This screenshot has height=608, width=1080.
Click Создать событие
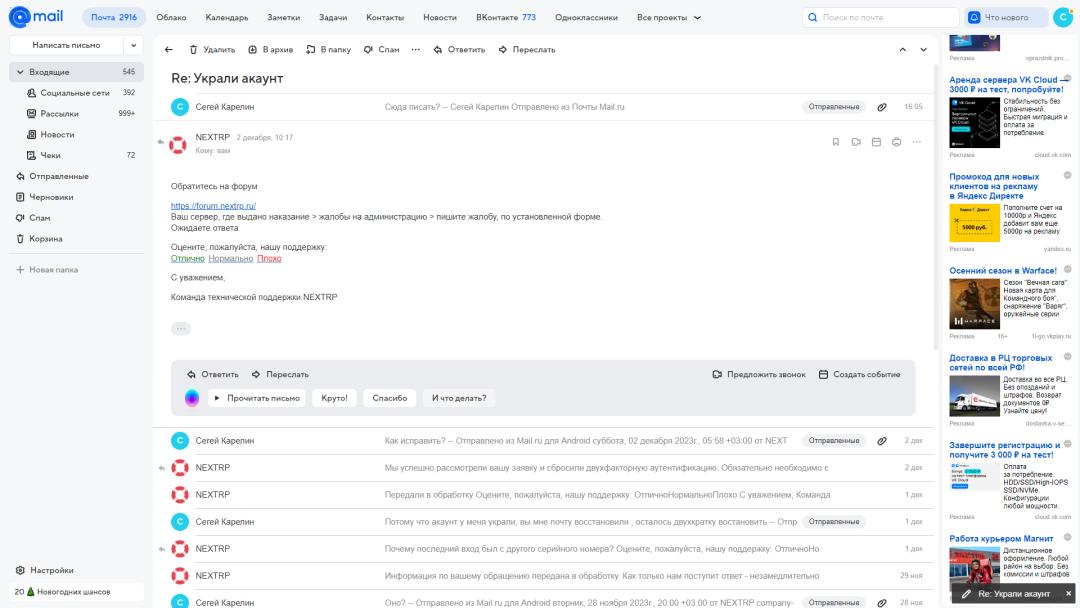click(860, 375)
